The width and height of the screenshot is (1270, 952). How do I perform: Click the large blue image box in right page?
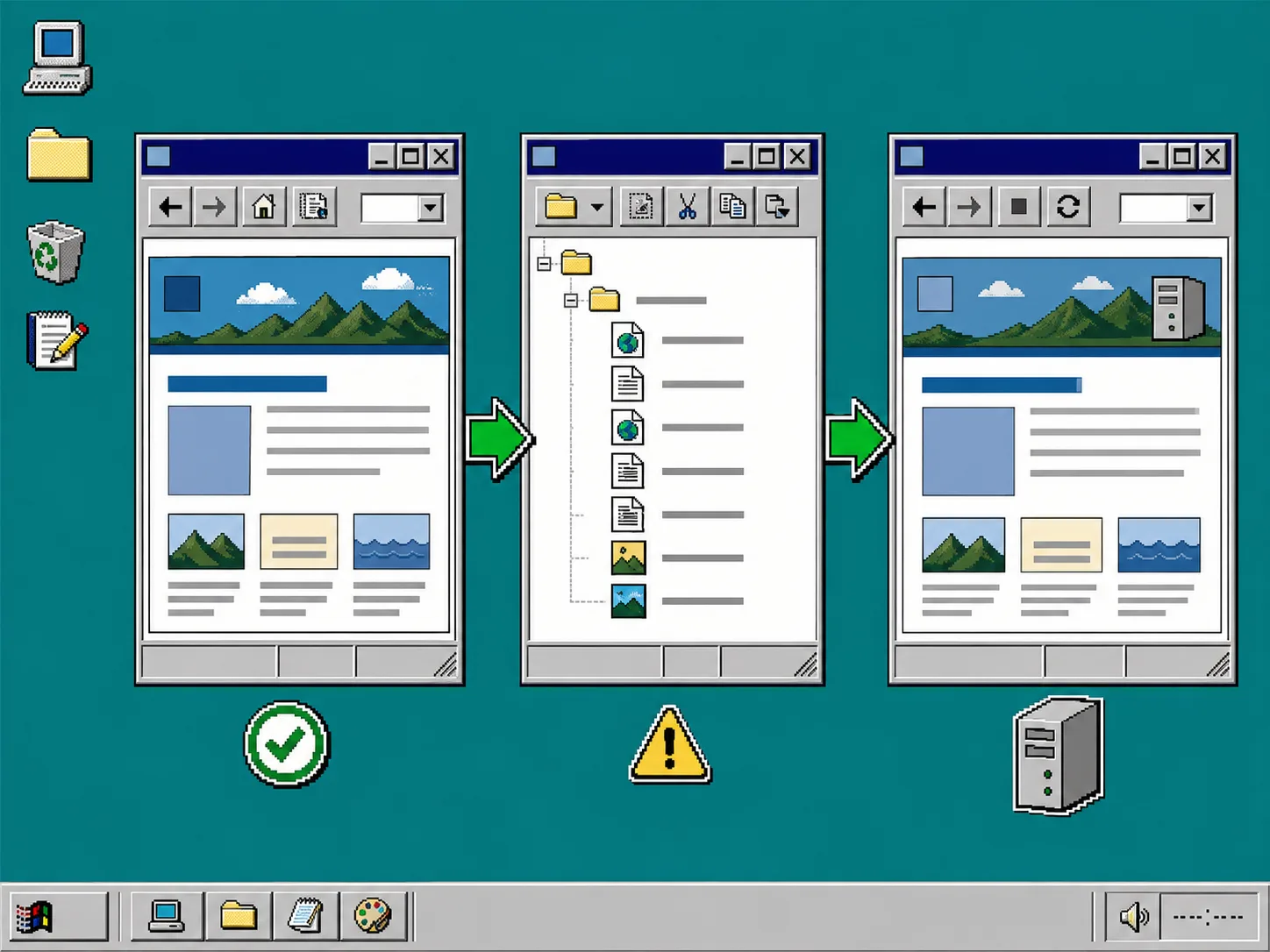point(968,451)
